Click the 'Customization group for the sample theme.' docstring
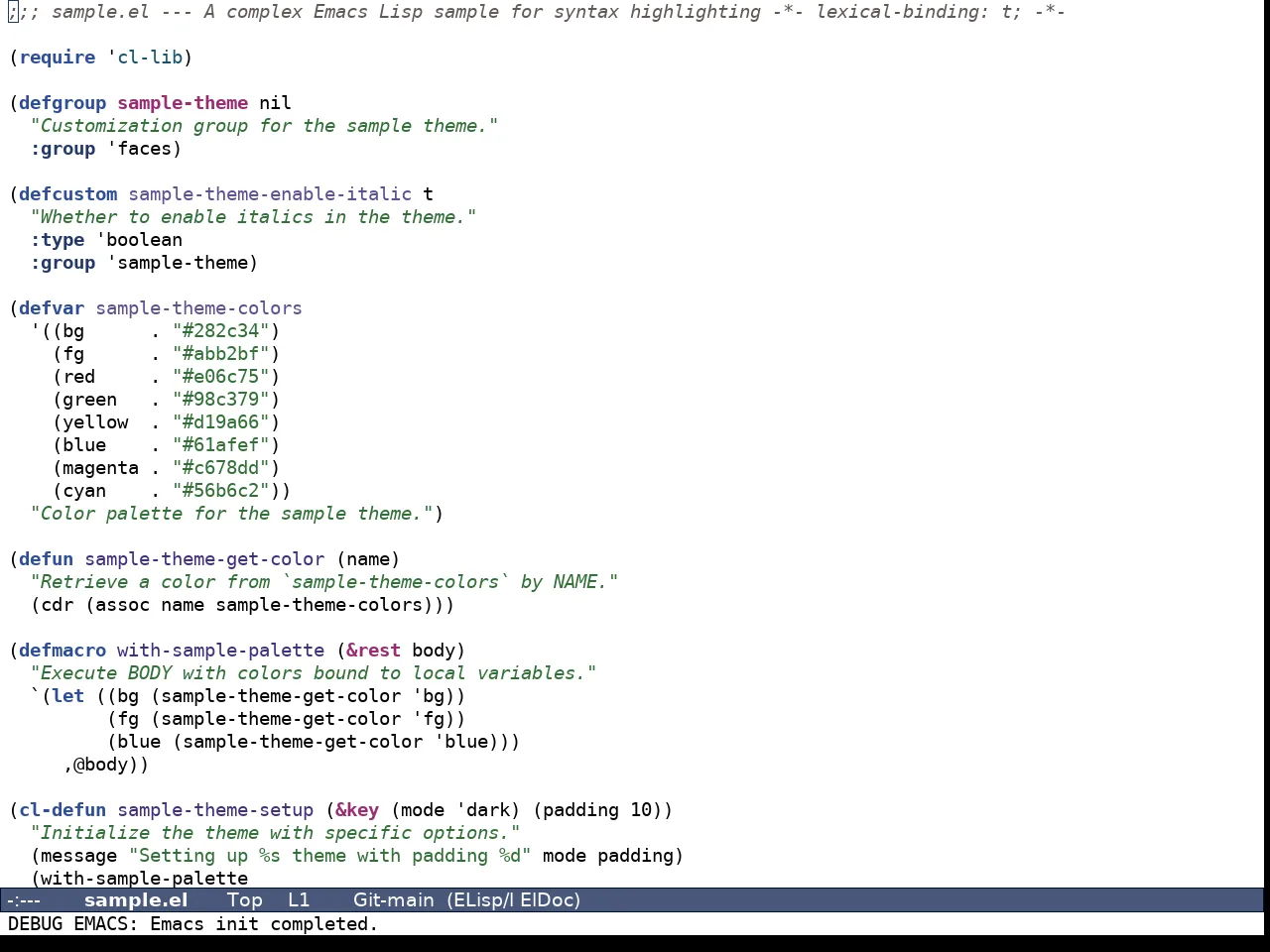Viewport: 1270px width, 952px height. 264,126
